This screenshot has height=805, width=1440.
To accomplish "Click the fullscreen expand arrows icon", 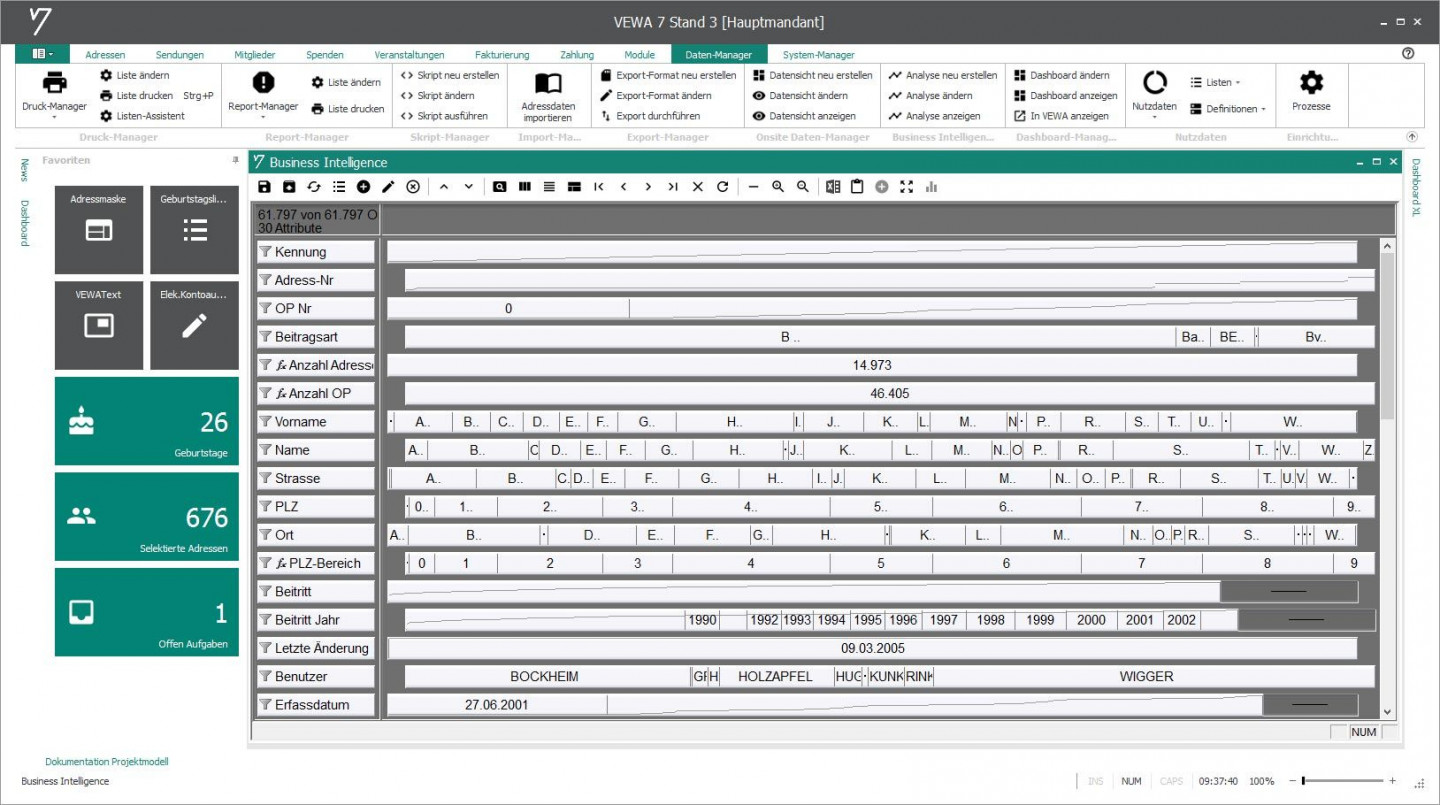I will coord(907,186).
